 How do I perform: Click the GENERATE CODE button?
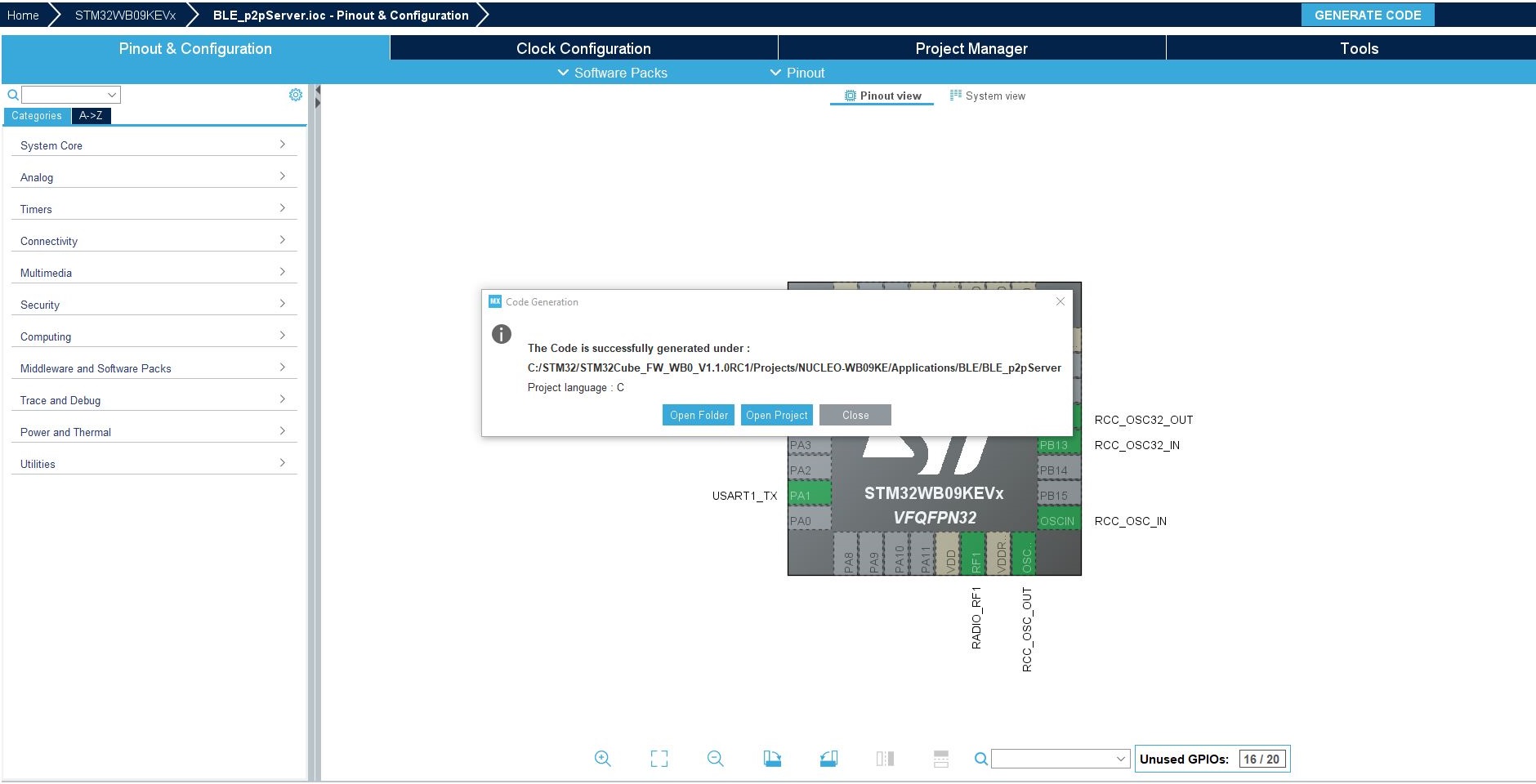point(1368,15)
